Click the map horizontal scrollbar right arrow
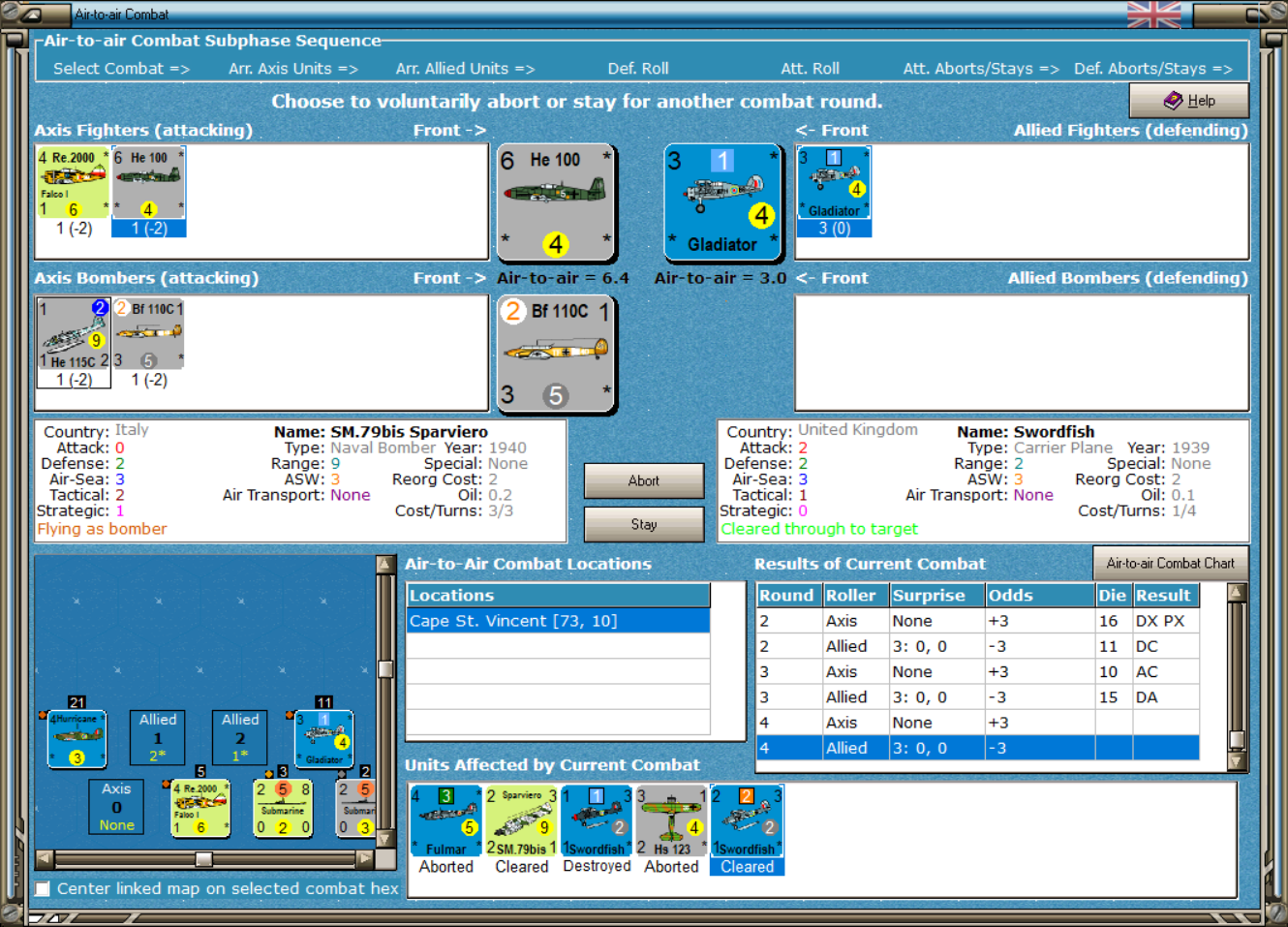The image size is (1288, 927). 364,858
